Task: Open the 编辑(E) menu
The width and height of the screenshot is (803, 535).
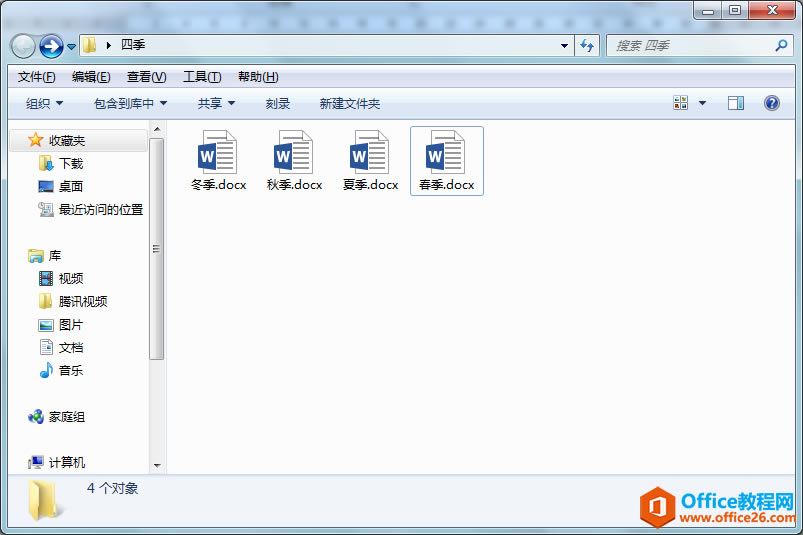Action: point(91,77)
